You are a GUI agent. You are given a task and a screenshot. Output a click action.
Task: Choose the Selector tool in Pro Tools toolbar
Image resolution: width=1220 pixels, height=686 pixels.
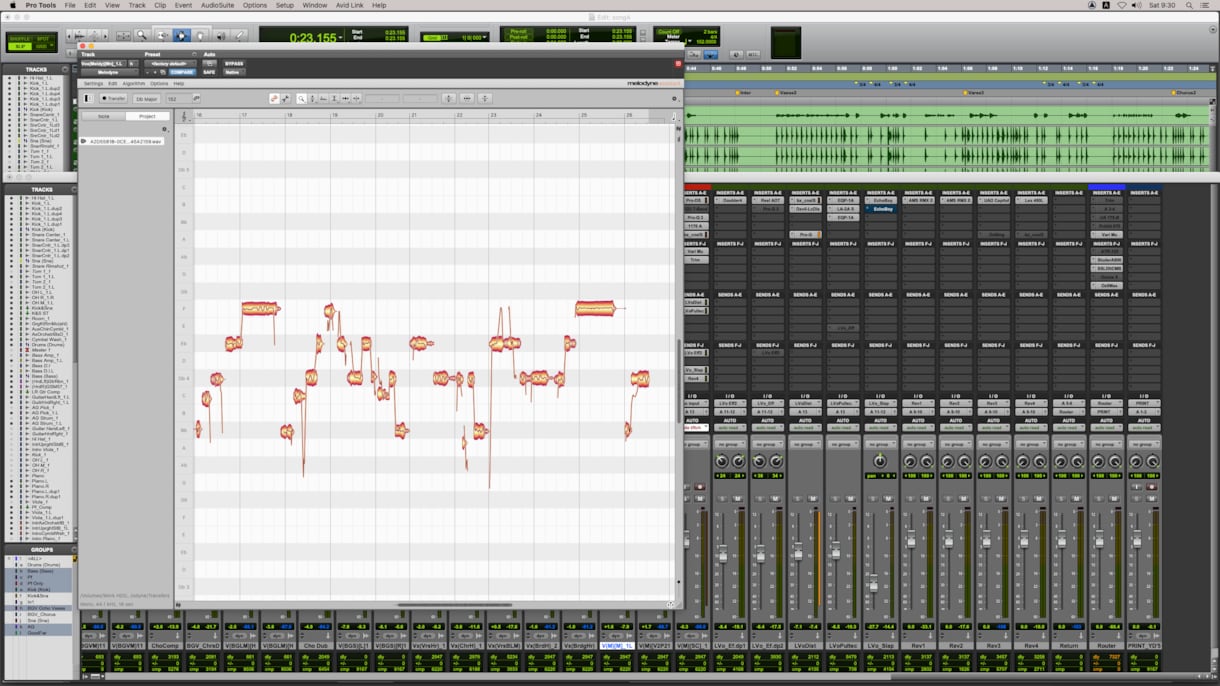pyautogui.click(x=181, y=36)
